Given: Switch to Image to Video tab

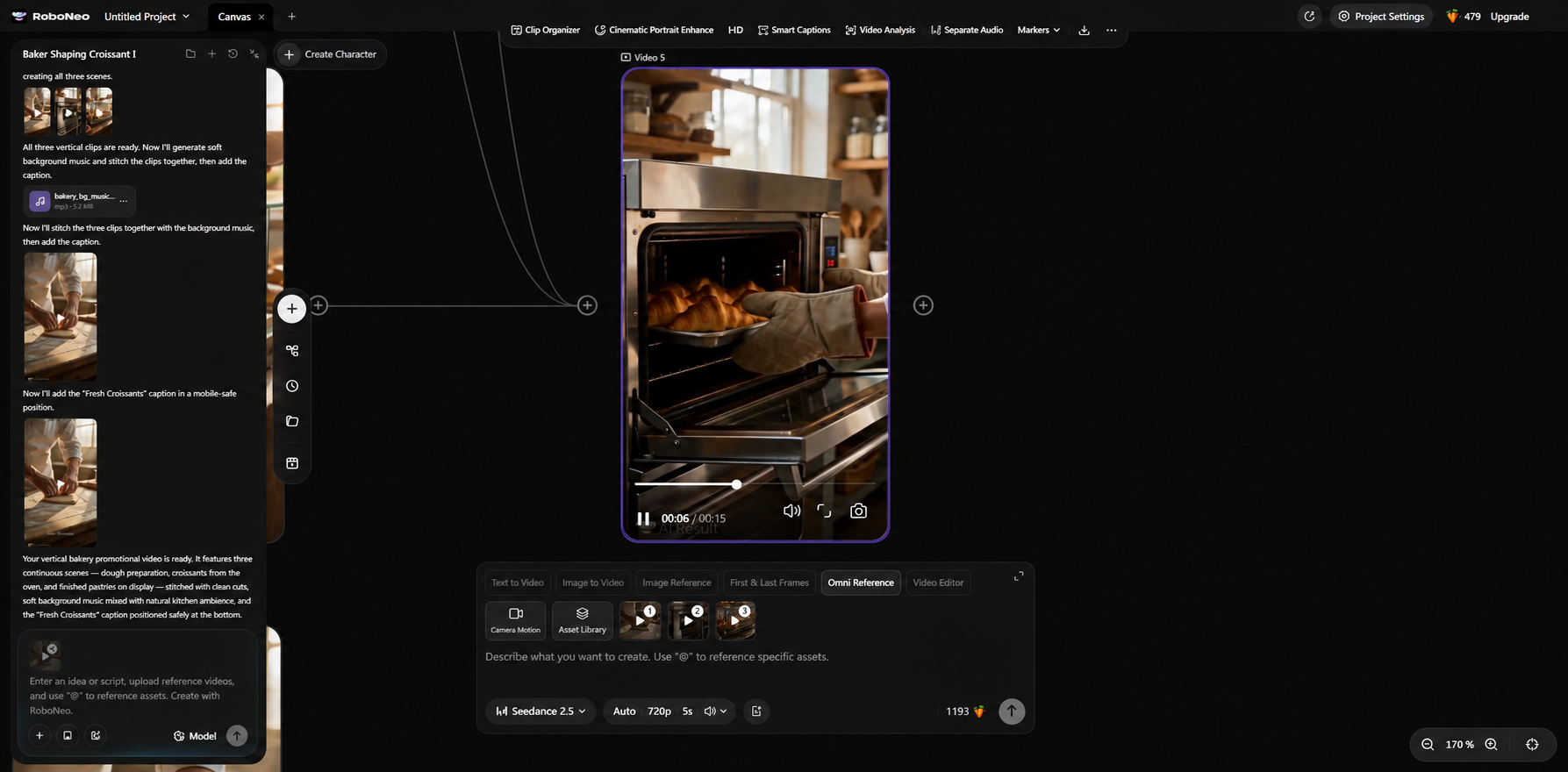Looking at the screenshot, I should pos(593,583).
